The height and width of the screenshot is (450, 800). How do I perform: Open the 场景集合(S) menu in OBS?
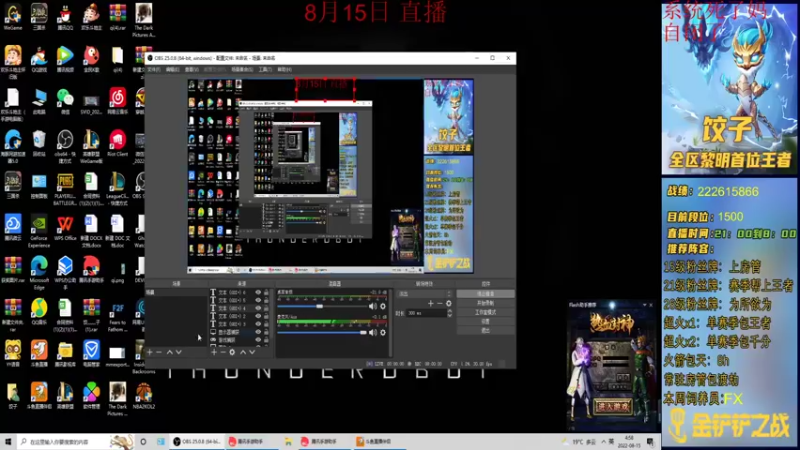point(242,69)
